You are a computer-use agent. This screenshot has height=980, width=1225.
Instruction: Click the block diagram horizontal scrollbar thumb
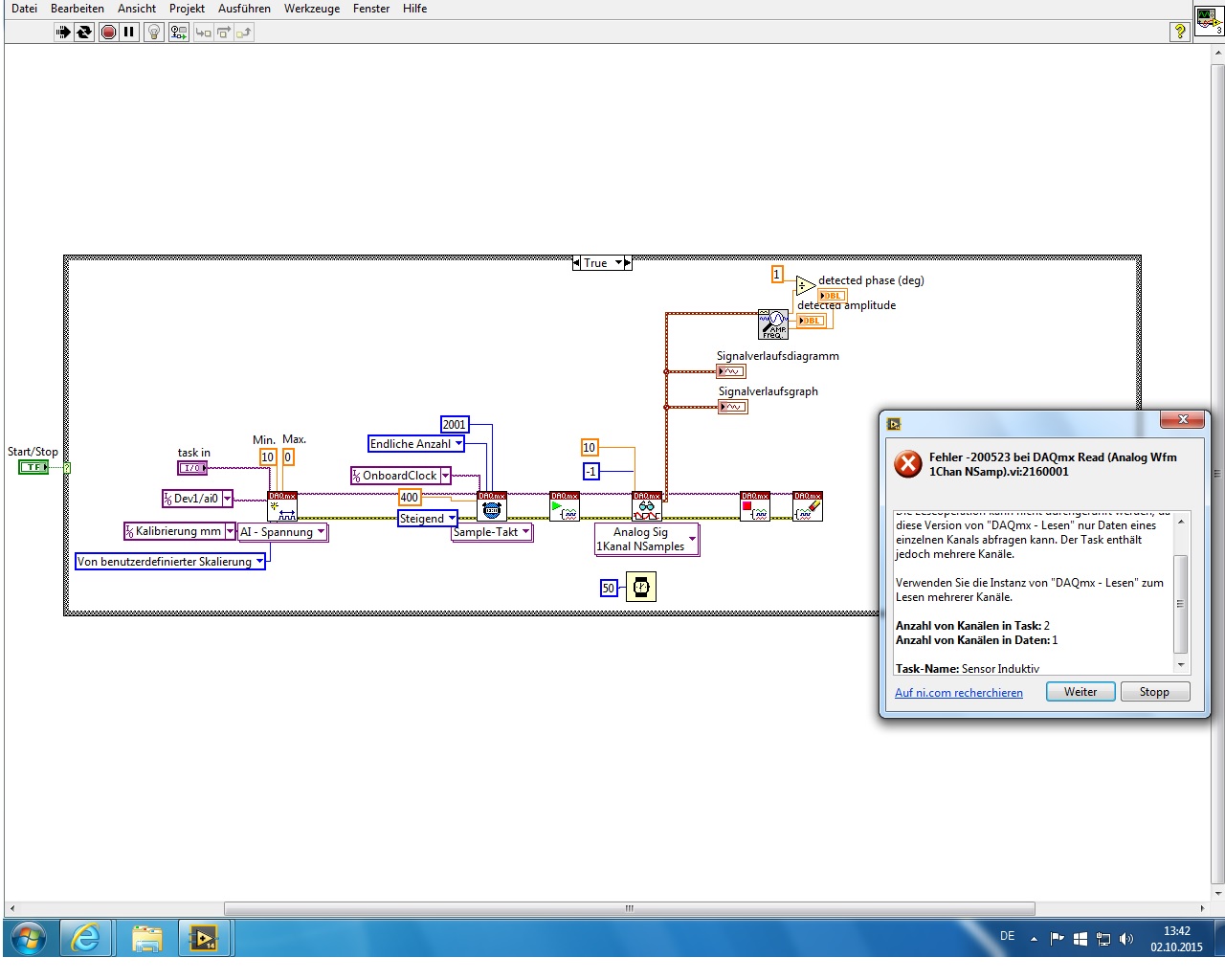630,908
